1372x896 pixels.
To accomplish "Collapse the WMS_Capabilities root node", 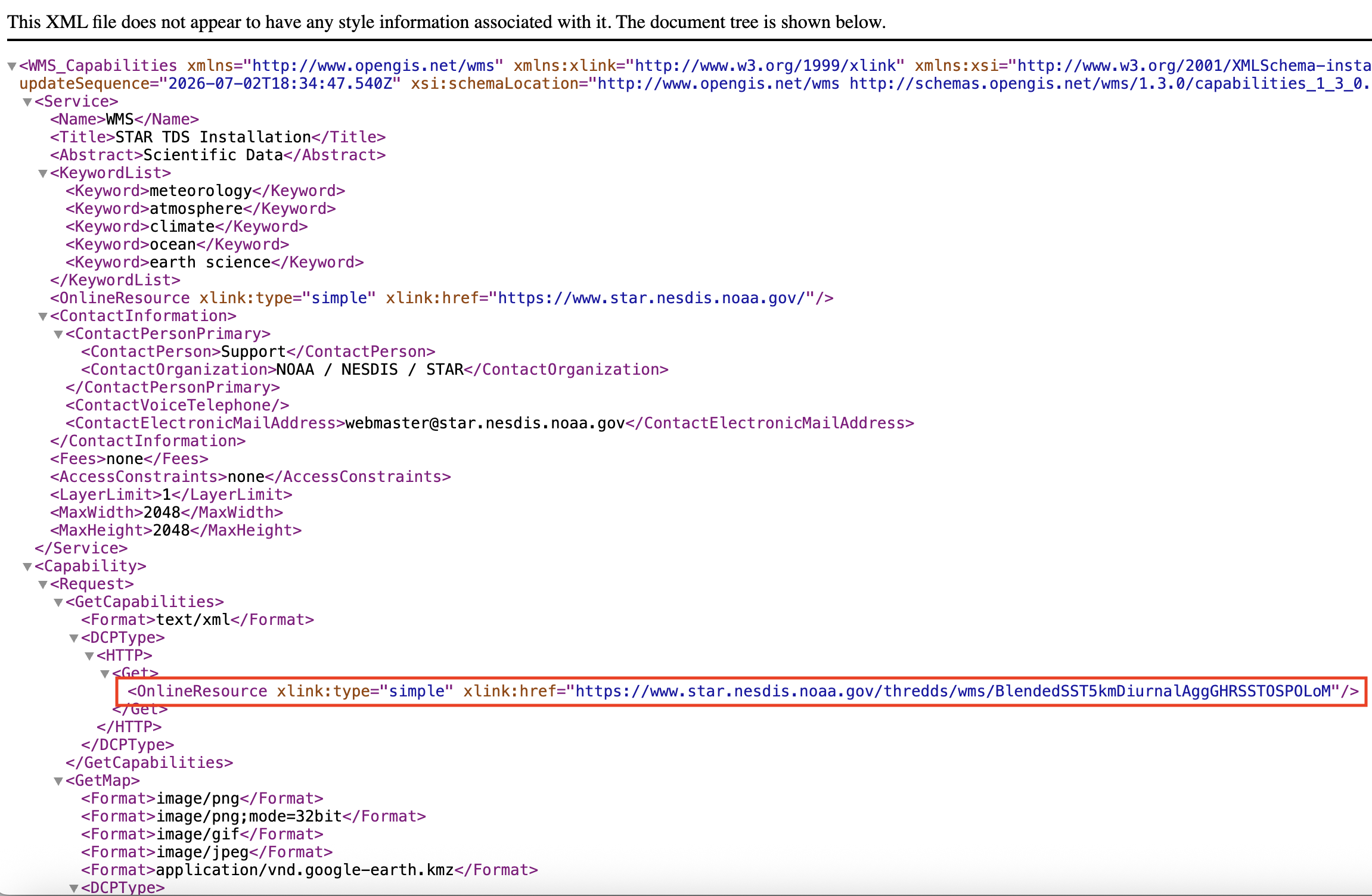I will coord(11,66).
